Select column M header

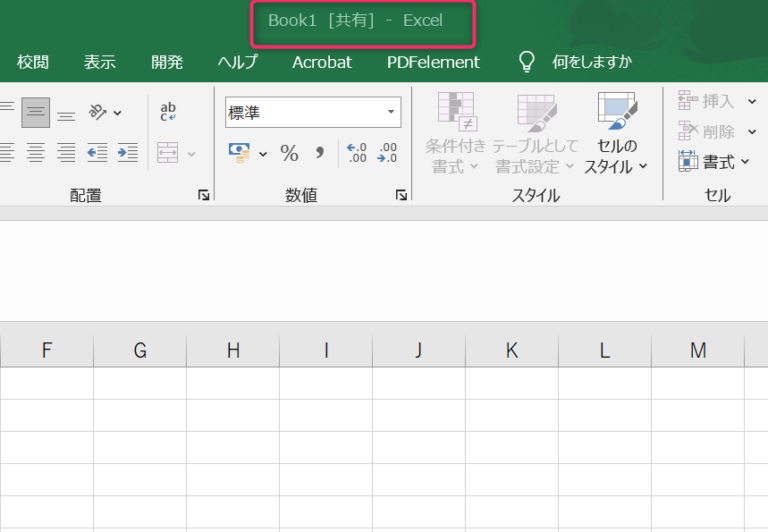tap(698, 350)
